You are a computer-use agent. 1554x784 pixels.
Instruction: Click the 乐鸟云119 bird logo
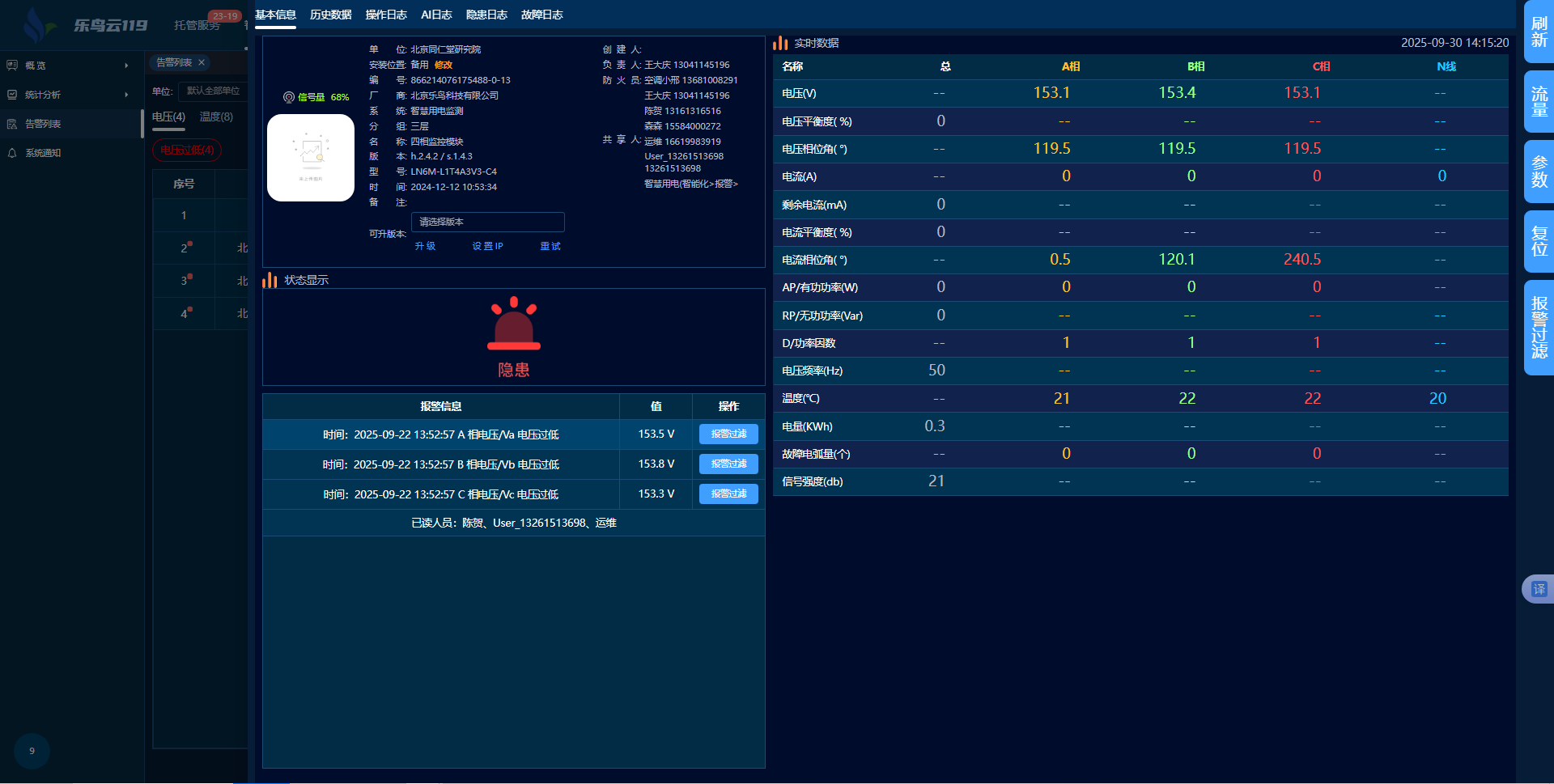click(36, 25)
